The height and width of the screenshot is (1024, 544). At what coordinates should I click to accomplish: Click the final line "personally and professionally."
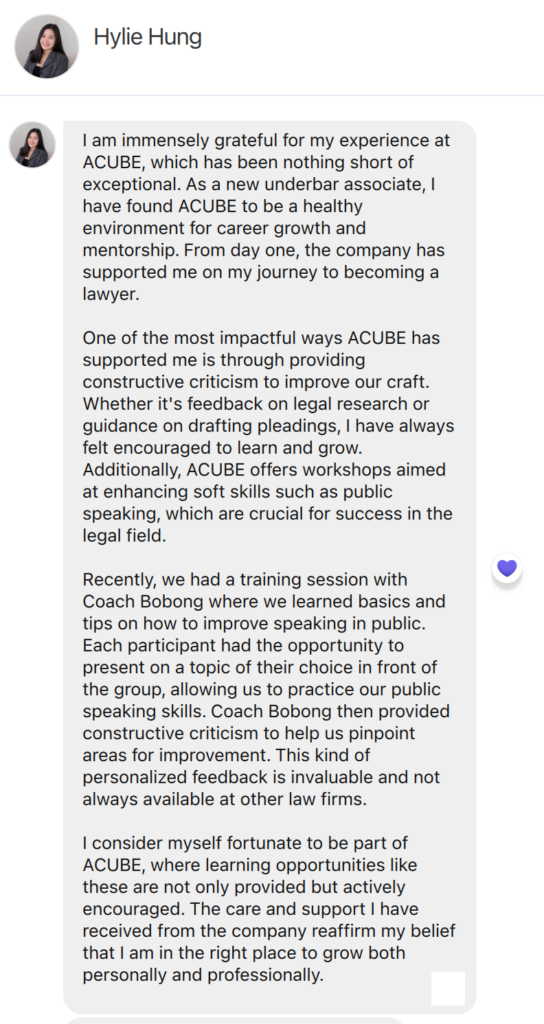[x=203, y=974]
